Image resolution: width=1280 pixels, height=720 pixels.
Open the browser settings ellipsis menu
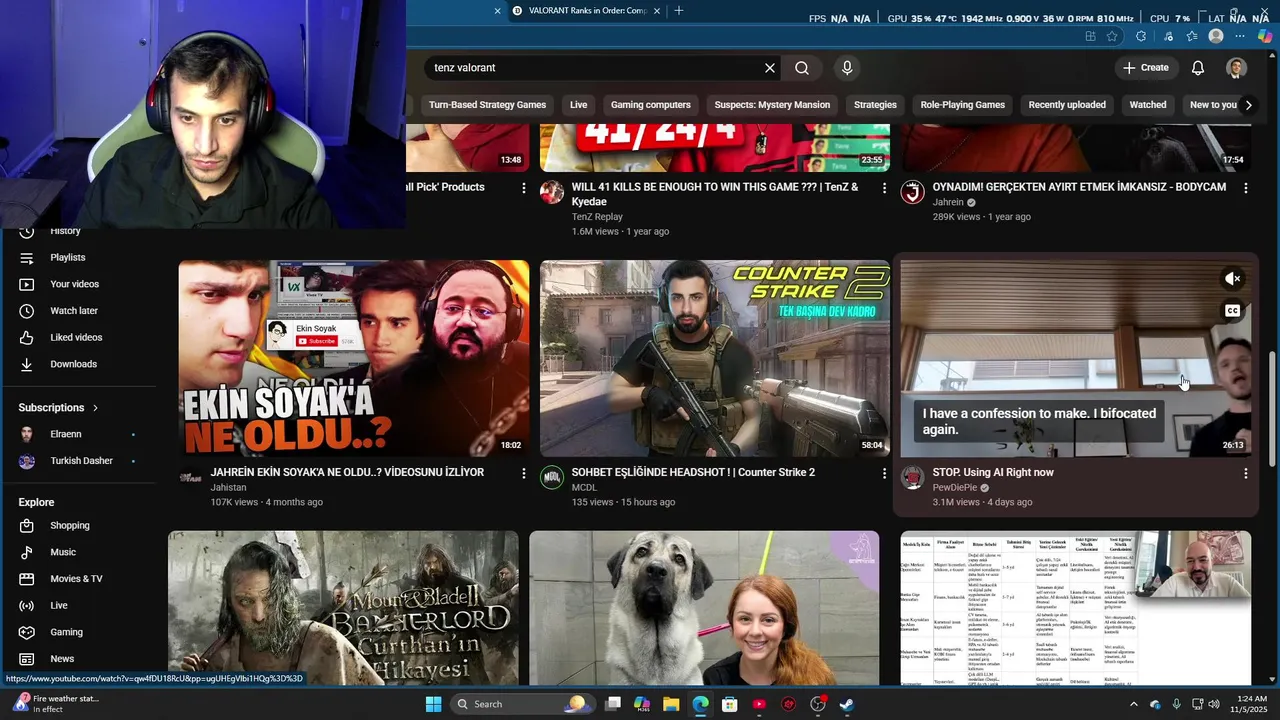[x=1240, y=37]
